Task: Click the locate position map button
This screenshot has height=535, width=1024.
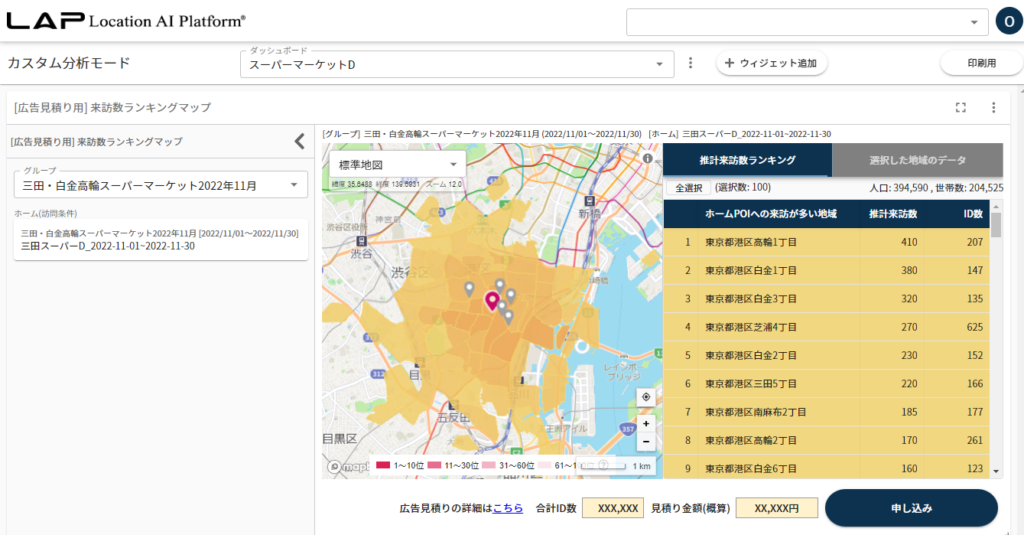Action: point(646,397)
